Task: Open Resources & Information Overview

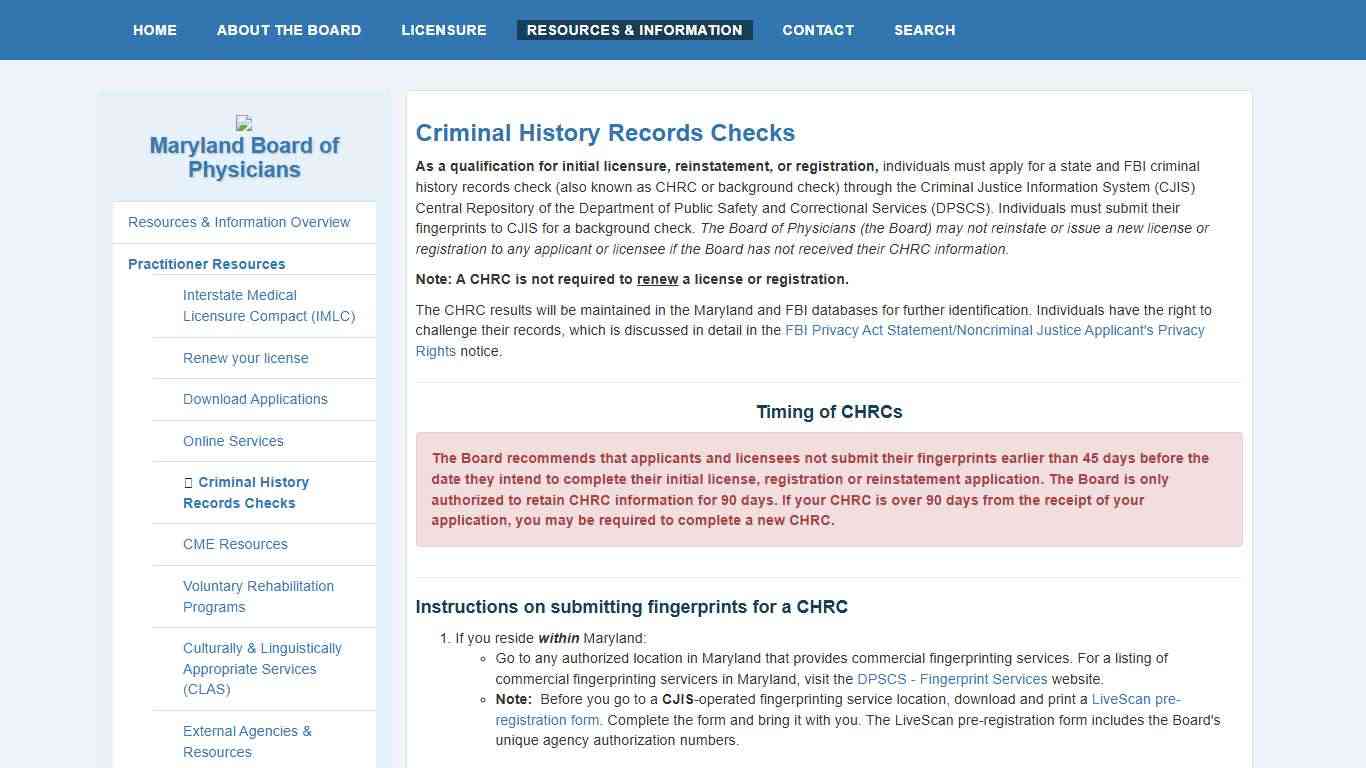Action: (239, 222)
